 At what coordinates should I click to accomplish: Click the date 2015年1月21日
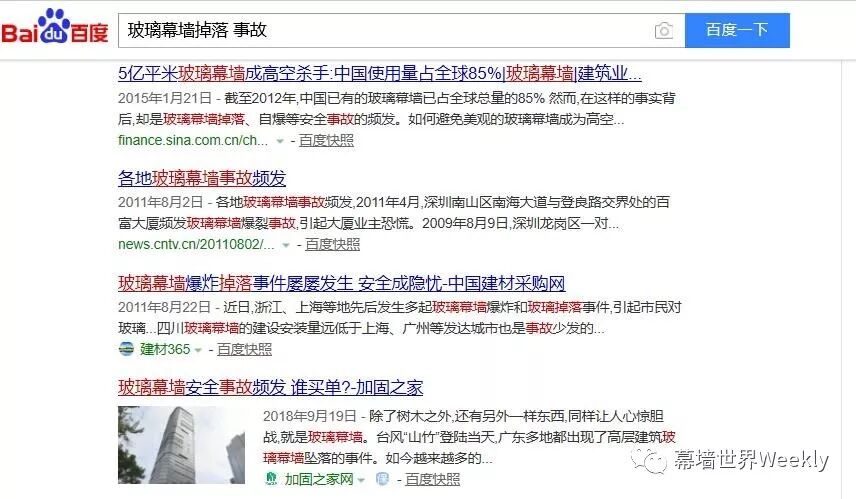165,98
